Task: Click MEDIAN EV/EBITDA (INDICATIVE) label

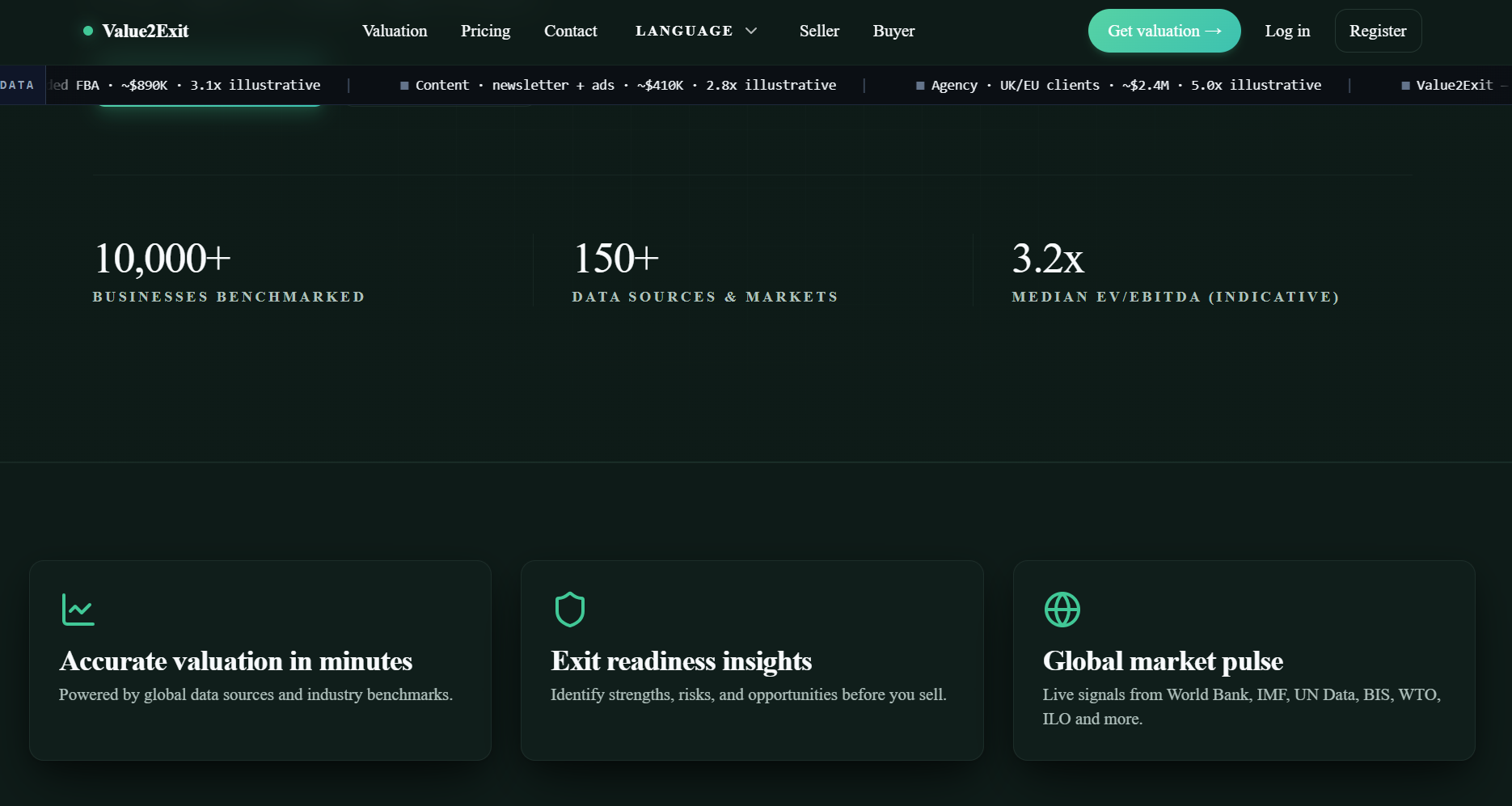Action: tap(1176, 297)
